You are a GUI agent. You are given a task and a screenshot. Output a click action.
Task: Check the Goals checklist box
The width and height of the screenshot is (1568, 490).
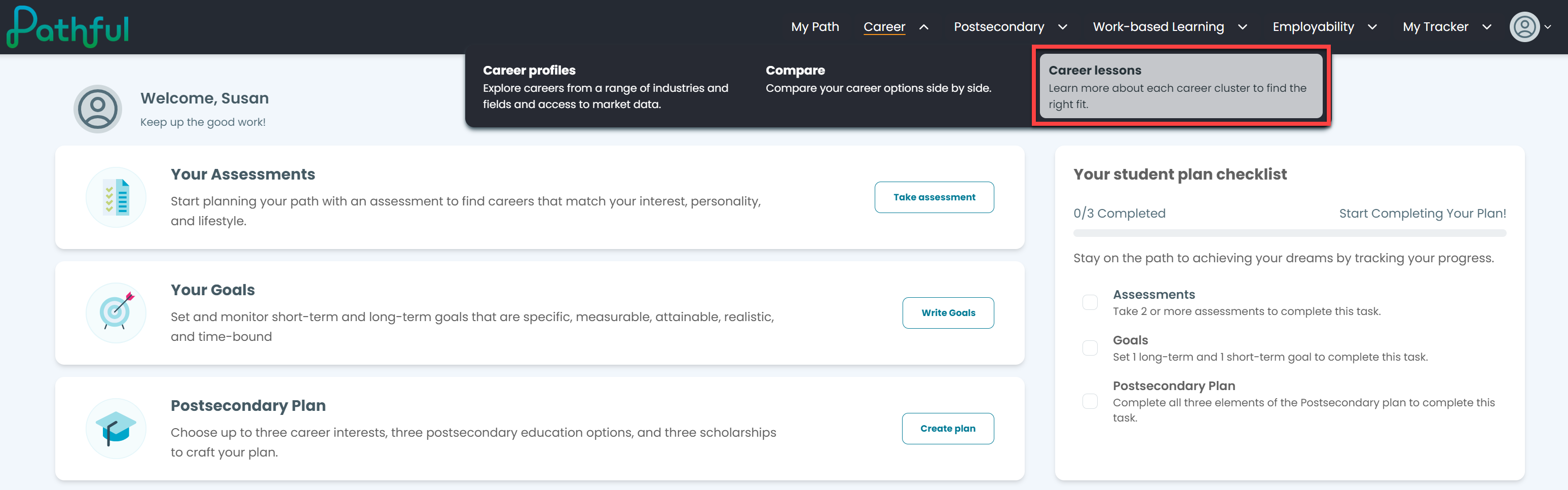1090,348
